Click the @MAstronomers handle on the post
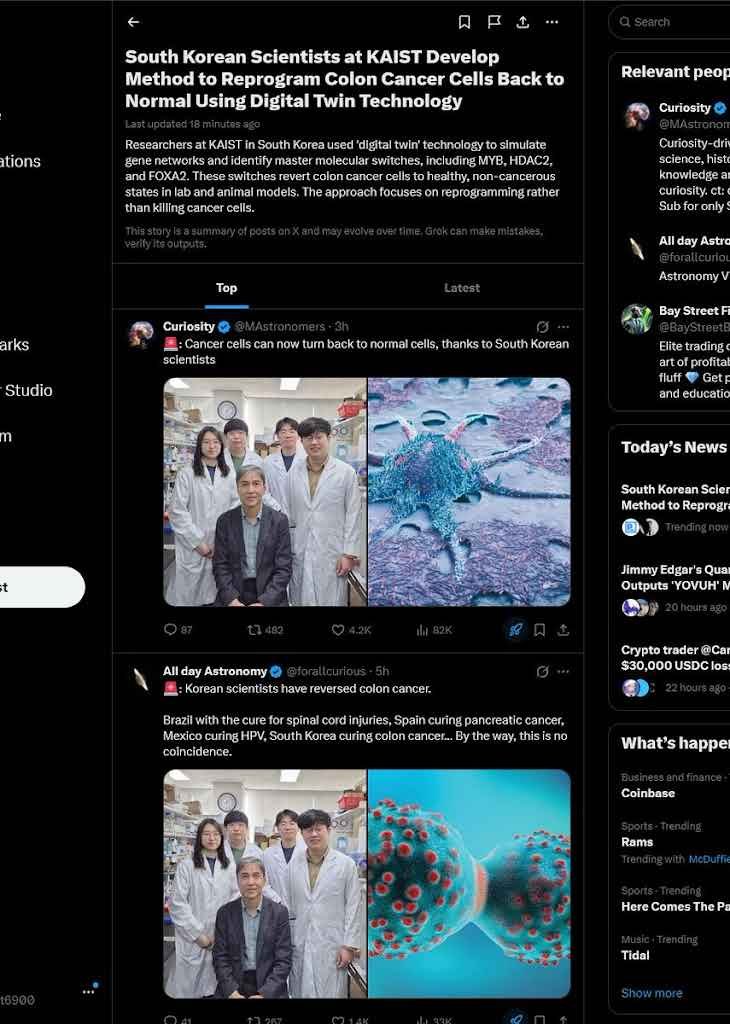 coord(279,327)
